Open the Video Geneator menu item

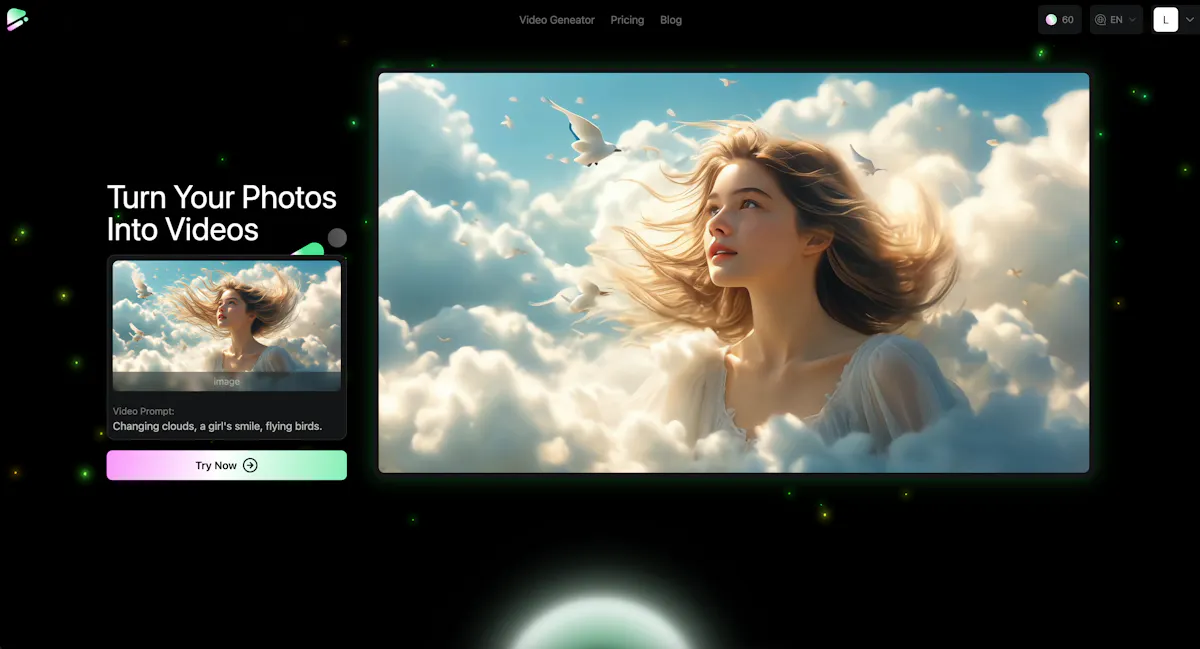[557, 20]
